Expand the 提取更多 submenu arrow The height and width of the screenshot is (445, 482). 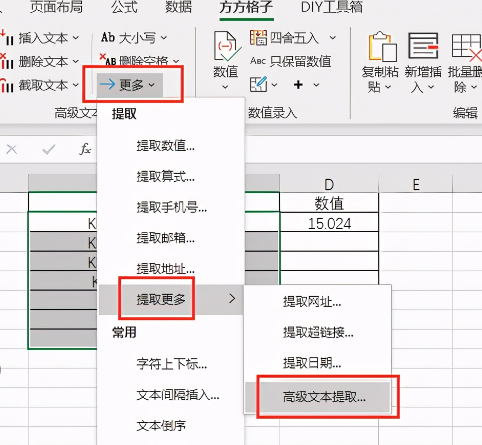coord(232,299)
